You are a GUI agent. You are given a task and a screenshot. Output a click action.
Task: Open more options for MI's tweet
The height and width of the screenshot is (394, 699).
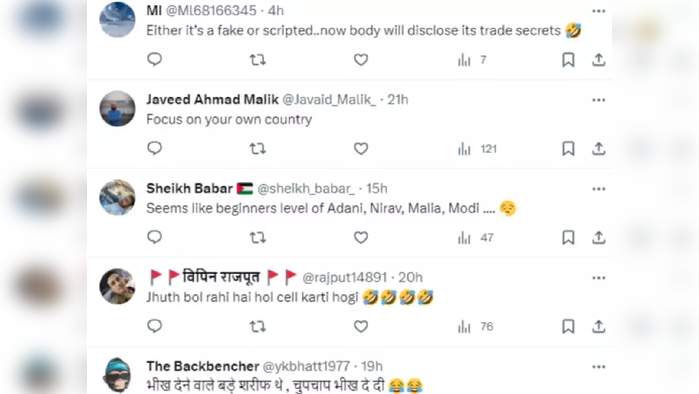598,11
